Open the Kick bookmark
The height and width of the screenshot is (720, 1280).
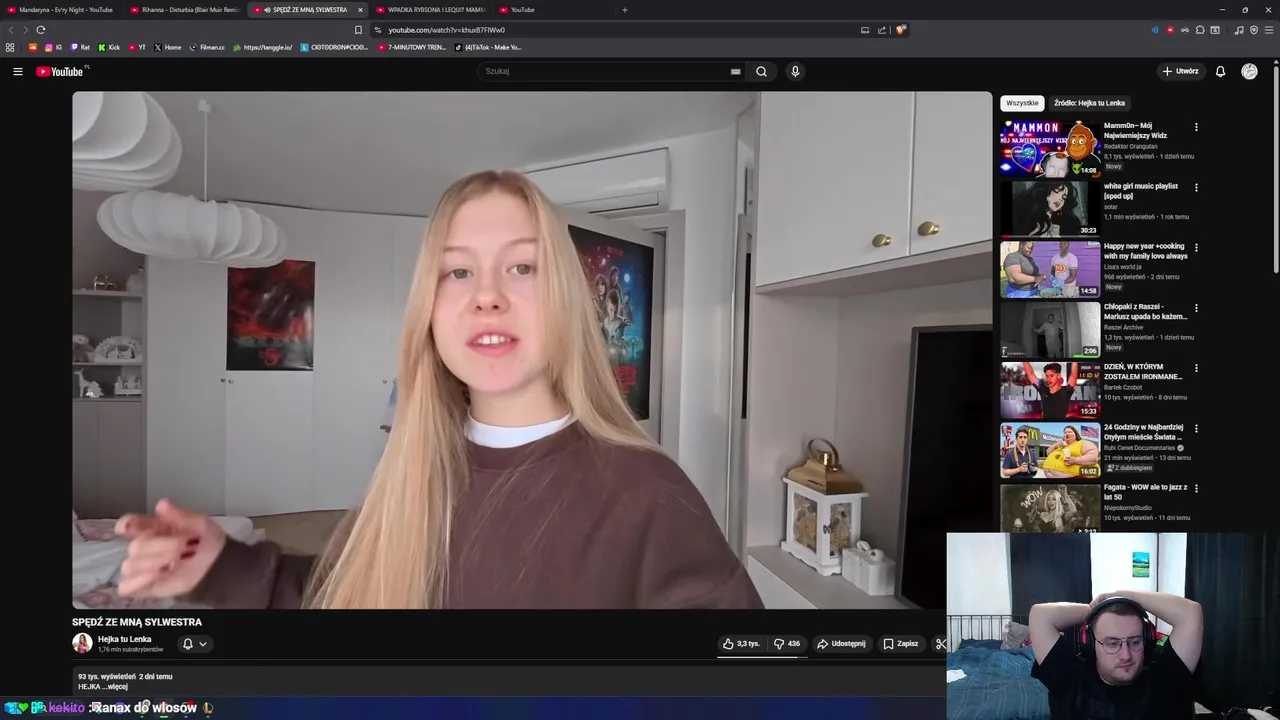pyautogui.click(x=109, y=47)
